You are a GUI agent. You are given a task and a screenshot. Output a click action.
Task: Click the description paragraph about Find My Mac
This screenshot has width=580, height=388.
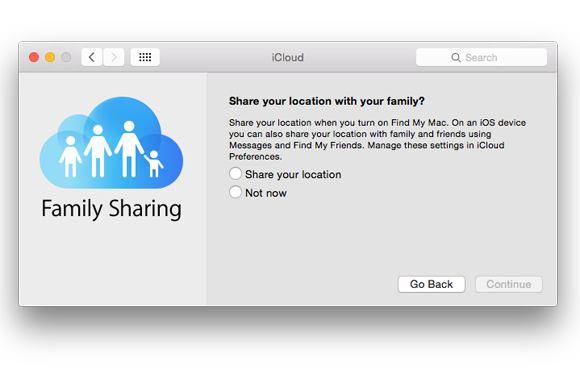pos(377,139)
